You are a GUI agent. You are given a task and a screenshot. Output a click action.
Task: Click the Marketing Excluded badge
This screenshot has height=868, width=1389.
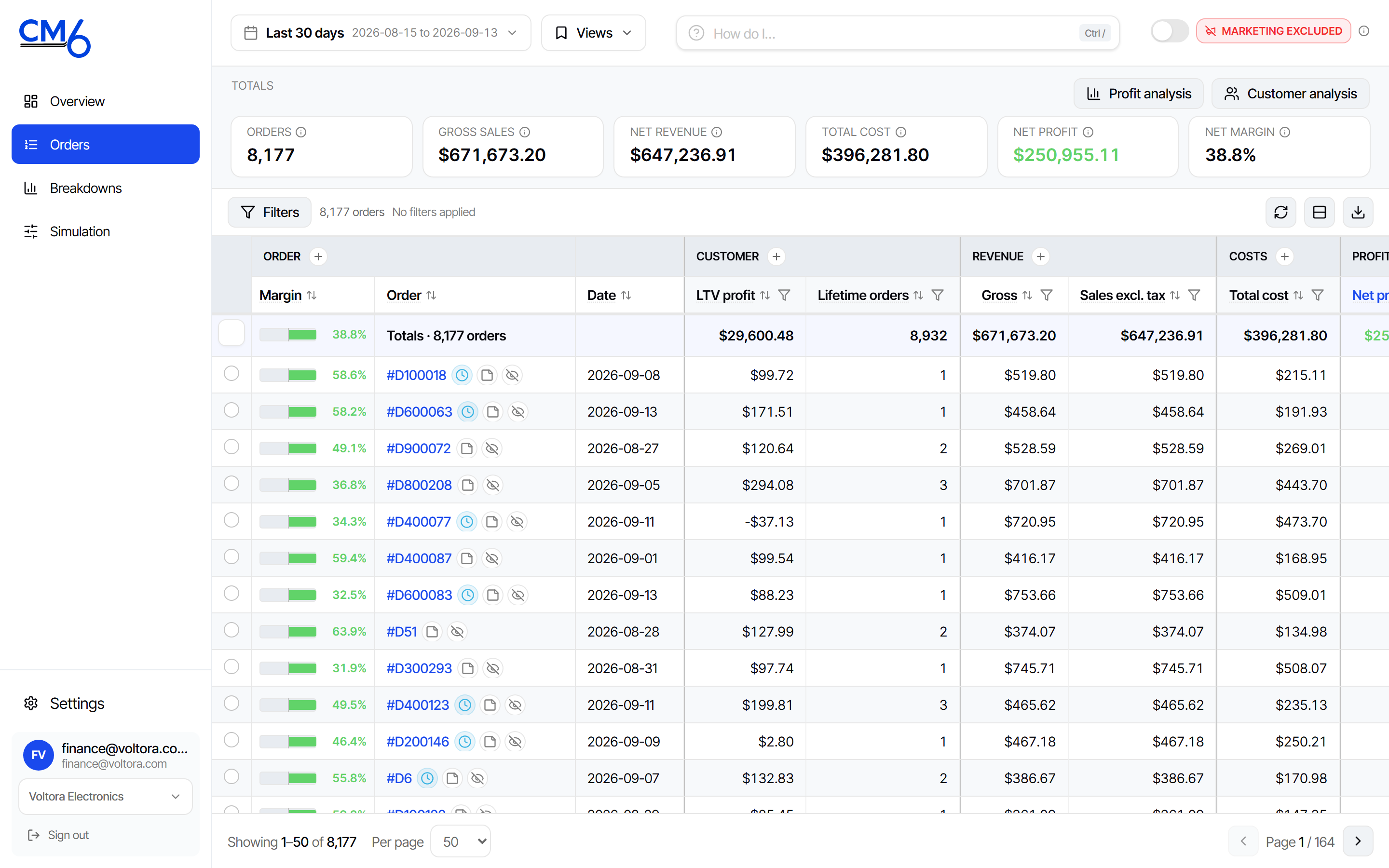1273,31
